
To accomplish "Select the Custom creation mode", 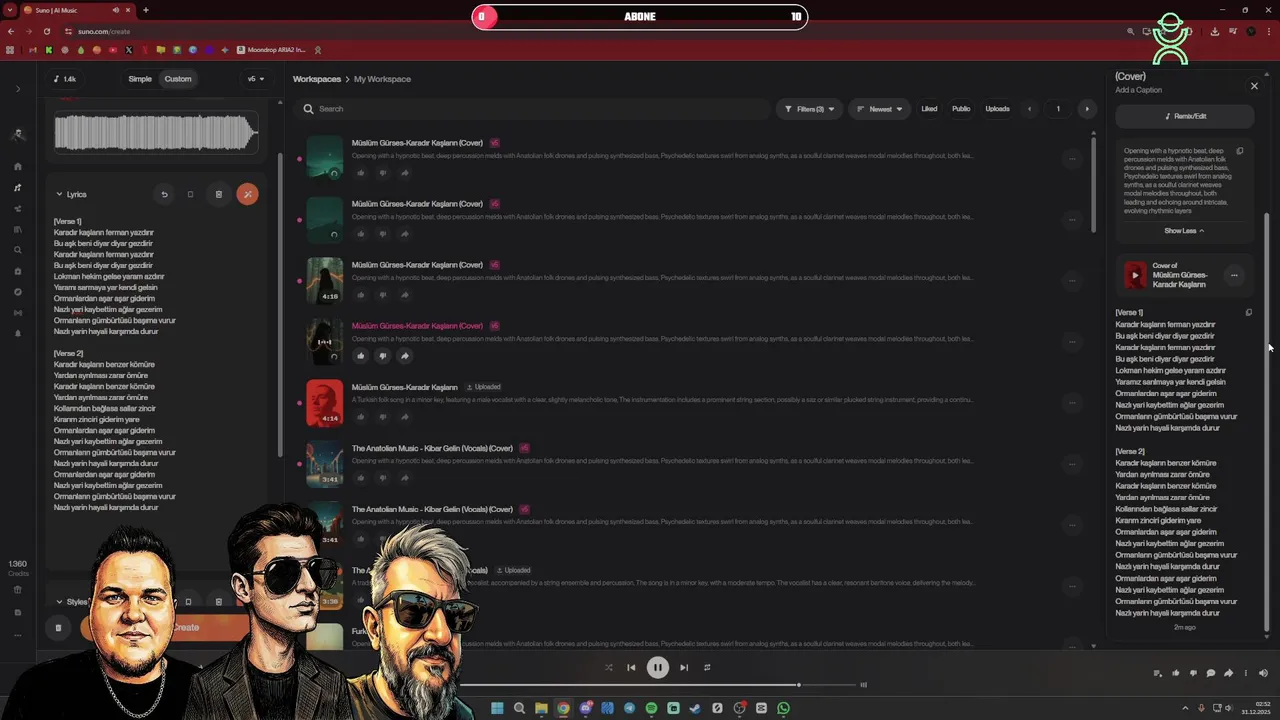I will click(x=178, y=79).
